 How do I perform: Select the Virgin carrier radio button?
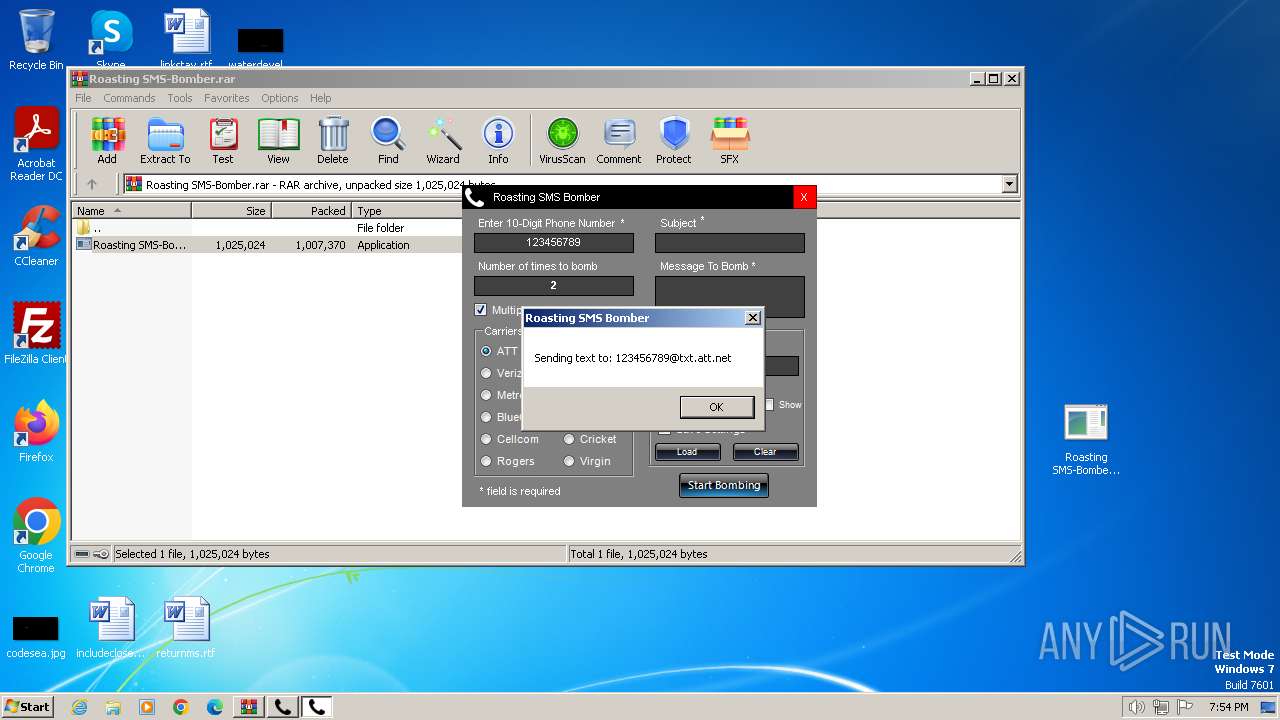click(x=569, y=461)
